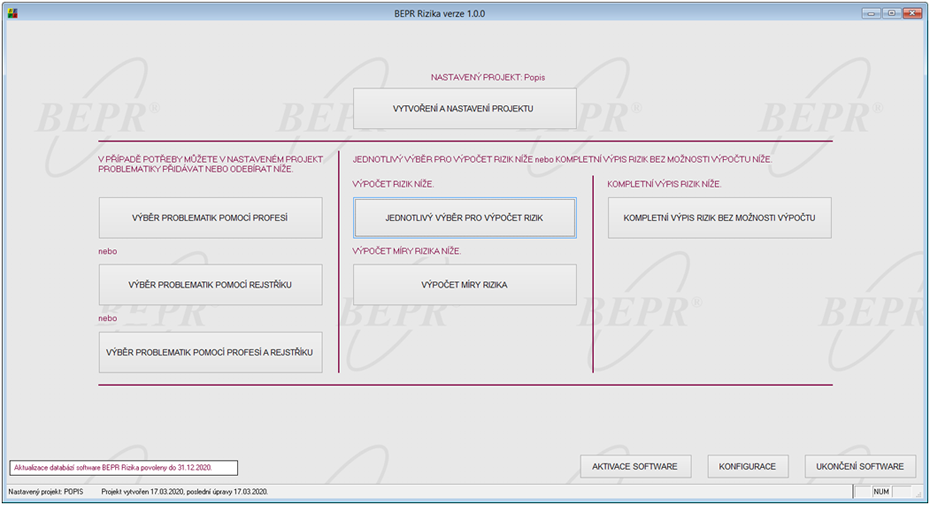Click 'KOMPLETNÍ VÝPIS RIZIK NÍŽE.' label
Viewport: 930px width, 505px height.
664,184
